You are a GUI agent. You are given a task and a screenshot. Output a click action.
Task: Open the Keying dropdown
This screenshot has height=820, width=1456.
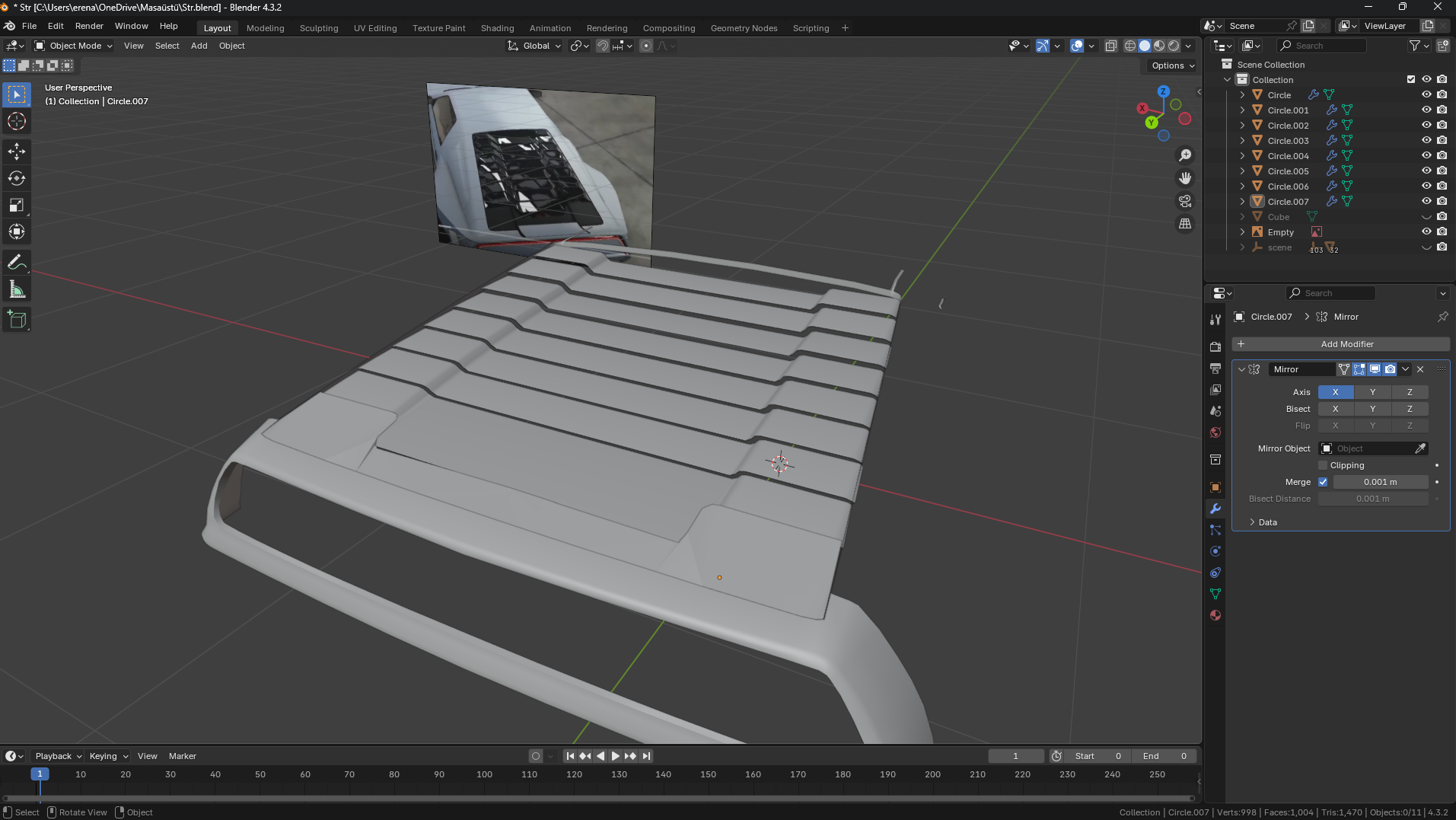108,756
